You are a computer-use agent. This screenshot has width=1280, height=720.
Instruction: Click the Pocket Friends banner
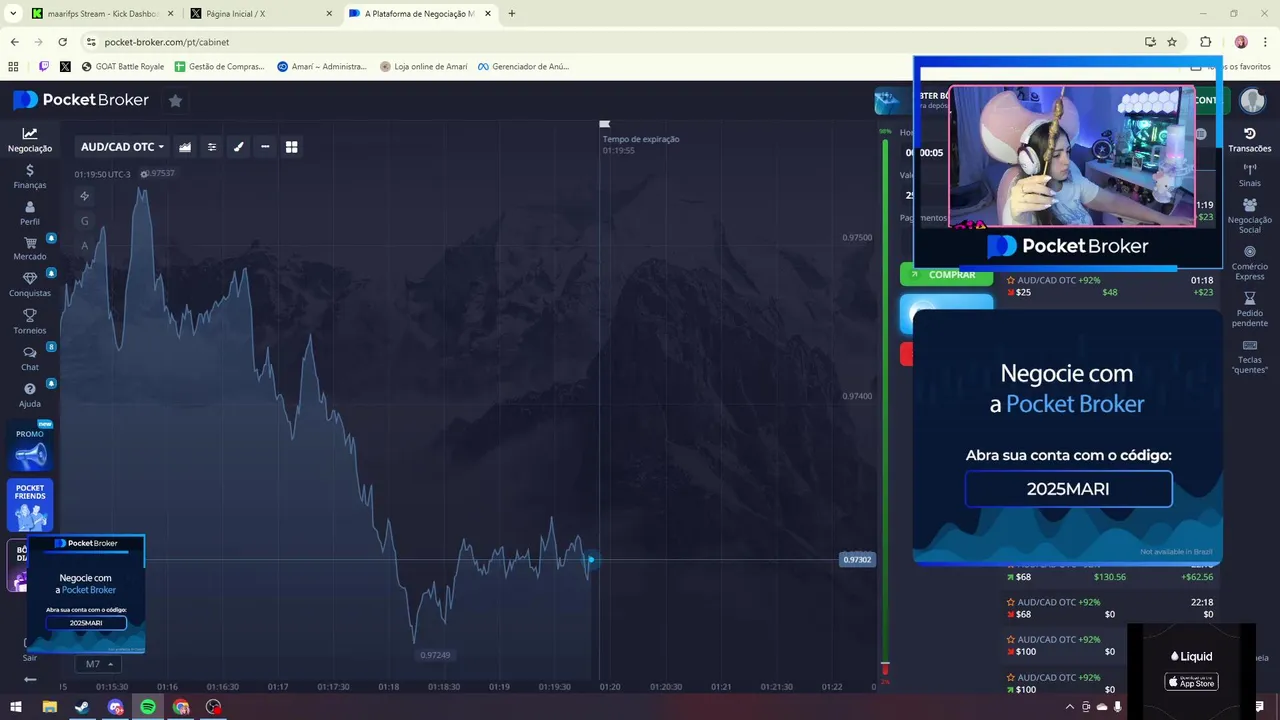coord(30,505)
